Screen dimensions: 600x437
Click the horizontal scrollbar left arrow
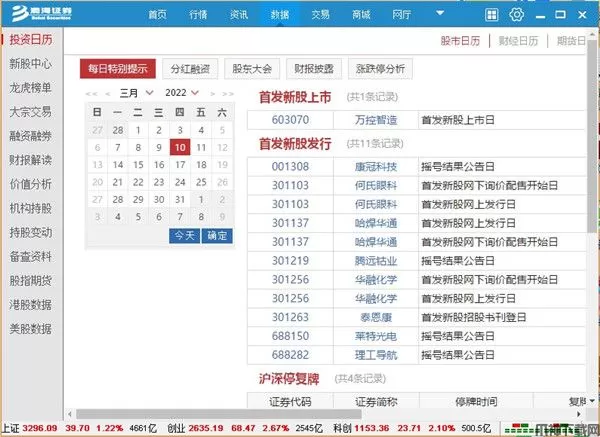(x=70, y=414)
